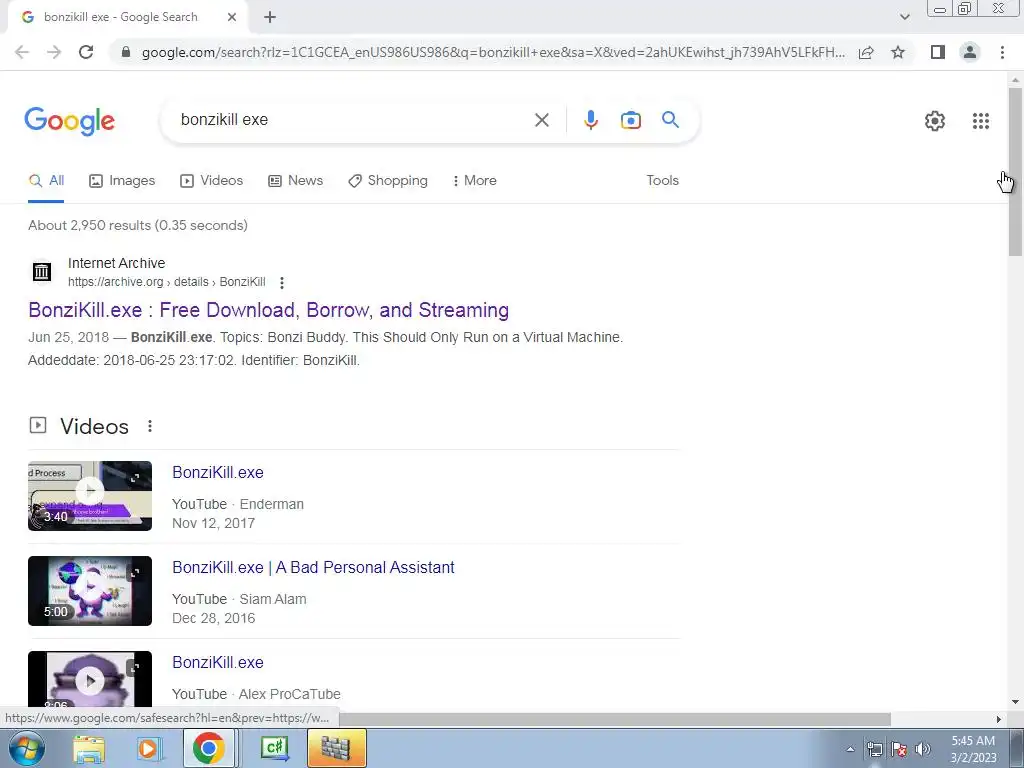
Task: Bookmark this tab with star icon
Action: [x=898, y=52]
